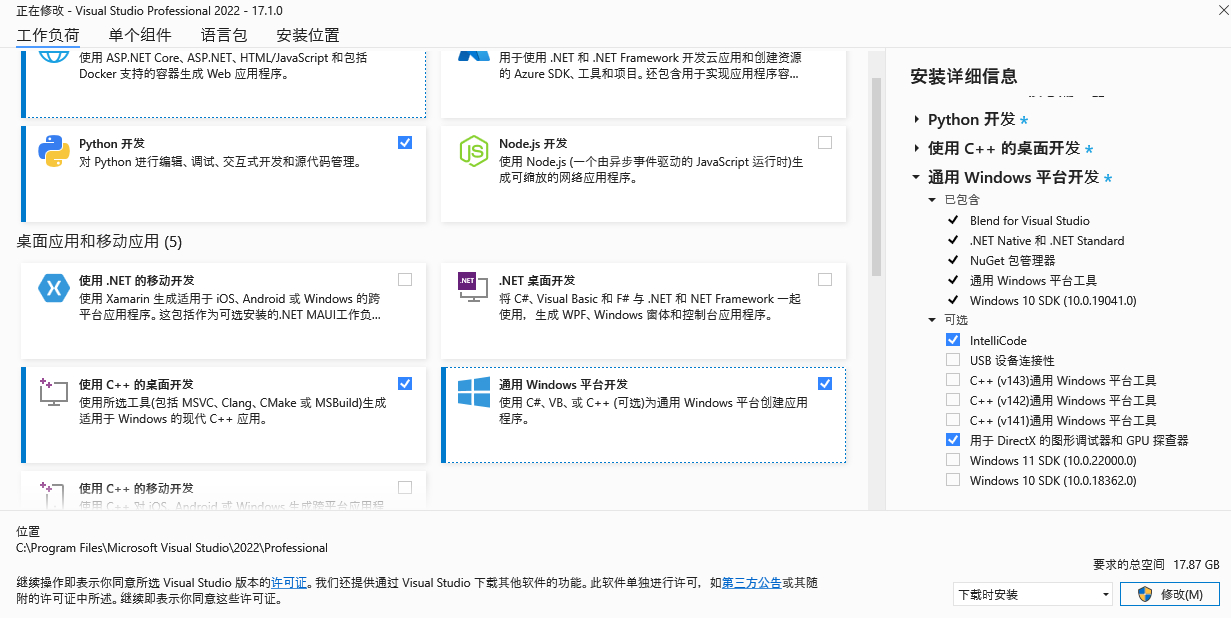Click .NET Native 和 .NET Standard component

point(1047,240)
